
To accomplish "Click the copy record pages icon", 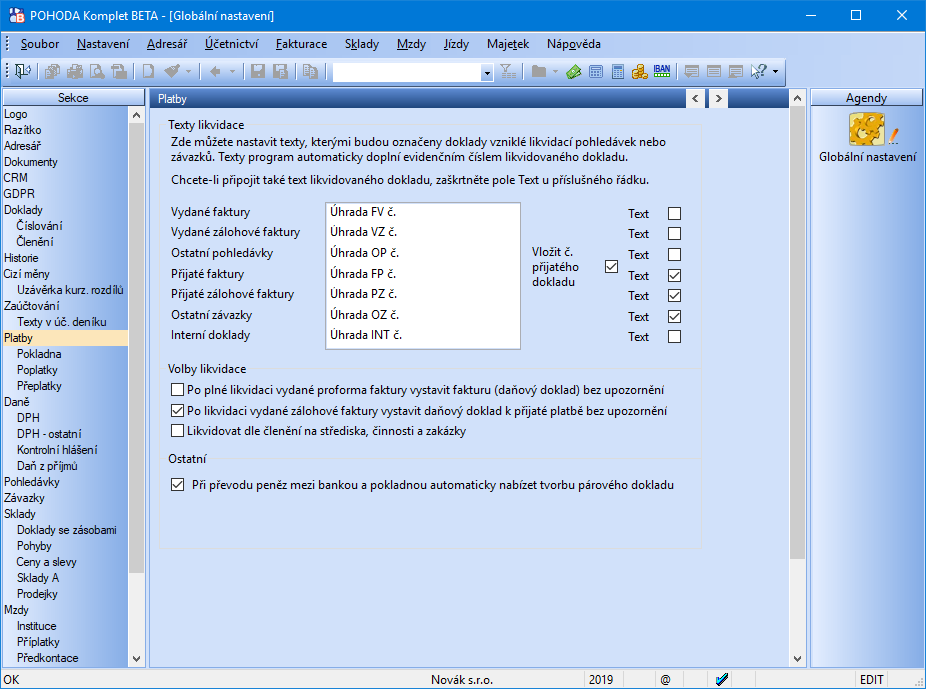I will pos(310,71).
